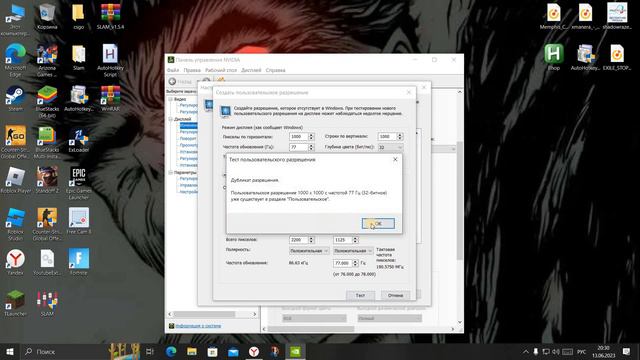Launch ExLoader desktop shortcut
Screen dimensions: 640x360
[78, 139]
